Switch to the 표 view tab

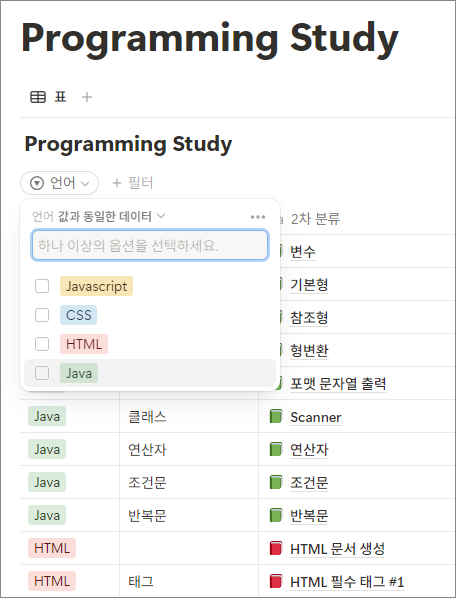pyautogui.click(x=48, y=97)
